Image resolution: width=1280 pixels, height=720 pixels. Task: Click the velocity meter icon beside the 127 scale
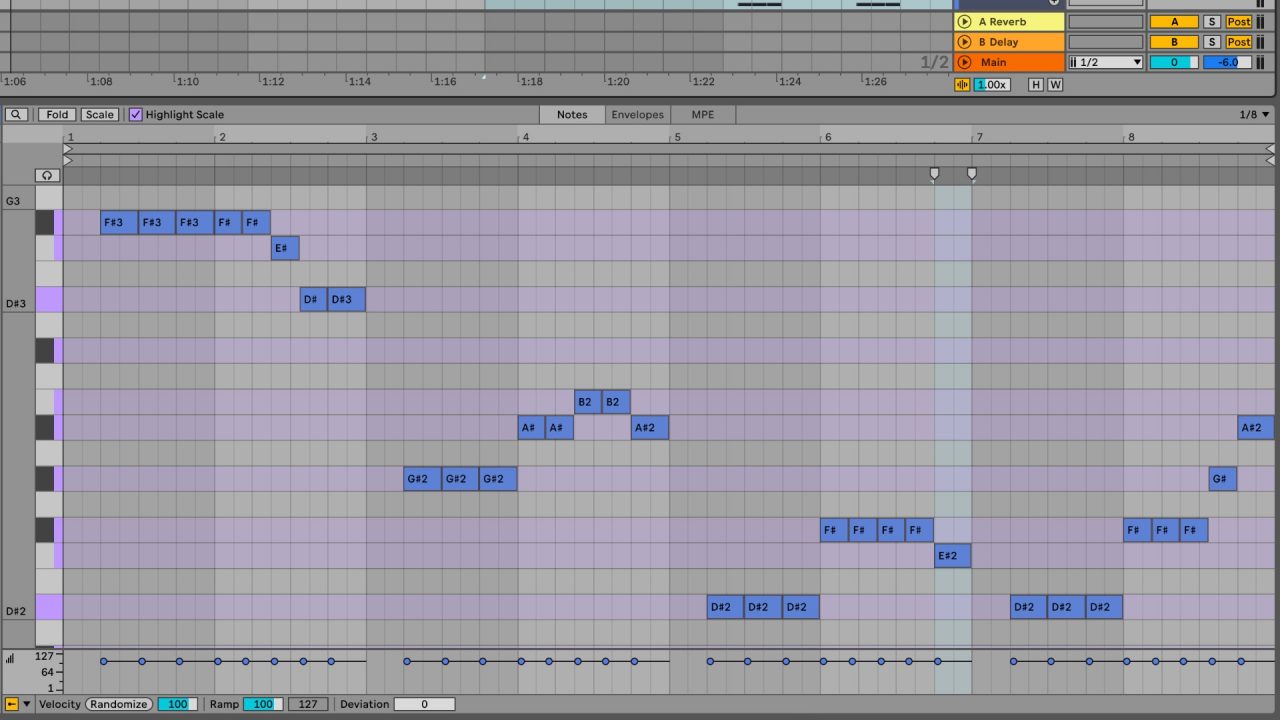pos(9,659)
